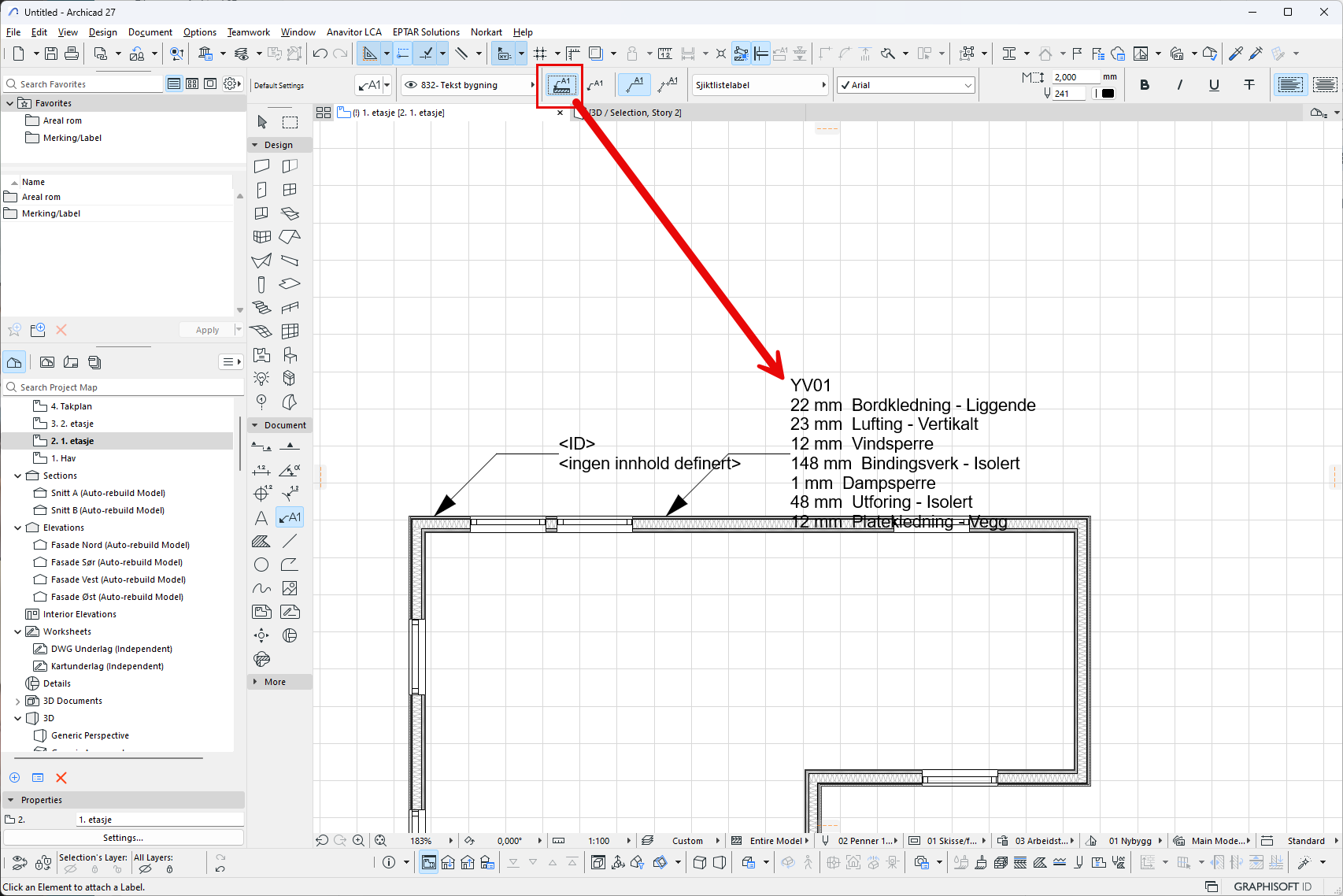This screenshot has height=896, width=1343.
Task: Toggle Bold text formatting
Action: tap(1145, 85)
